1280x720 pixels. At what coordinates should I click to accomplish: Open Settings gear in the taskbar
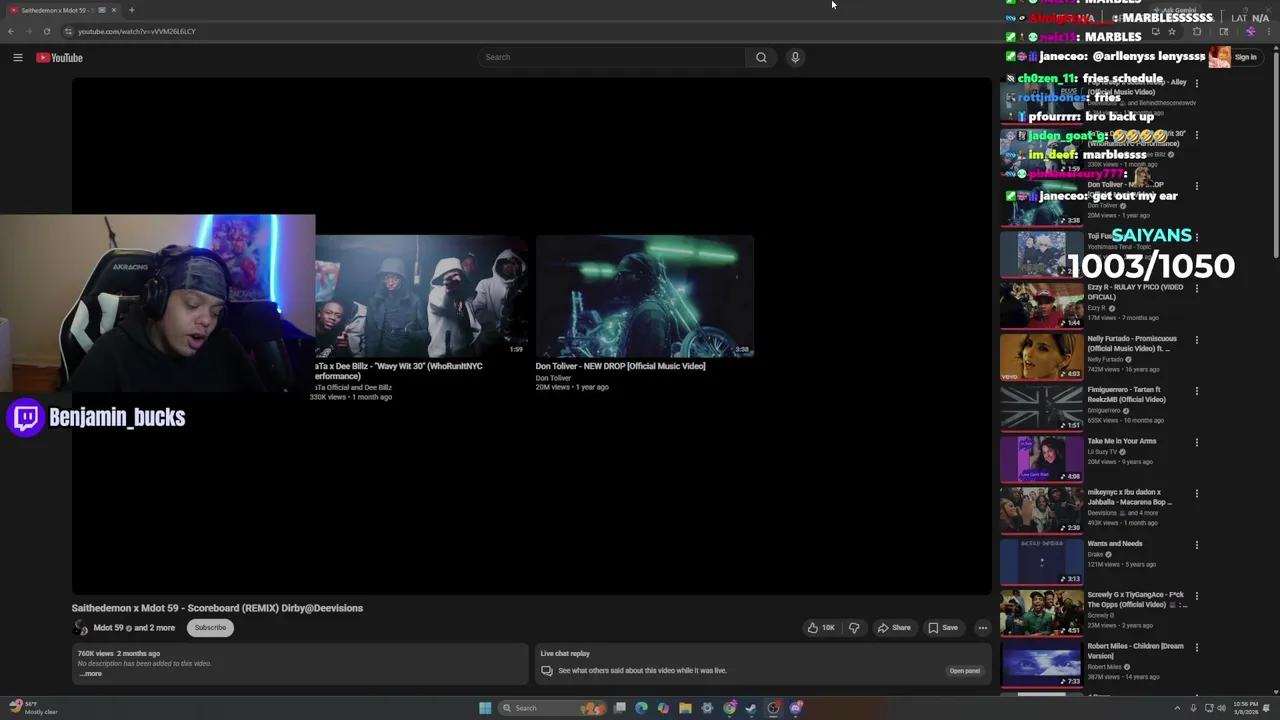pyautogui.click(x=707, y=708)
